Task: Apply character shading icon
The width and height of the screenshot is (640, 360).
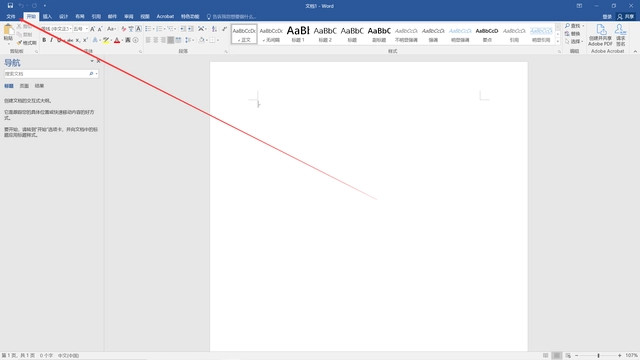Action: 128,40
